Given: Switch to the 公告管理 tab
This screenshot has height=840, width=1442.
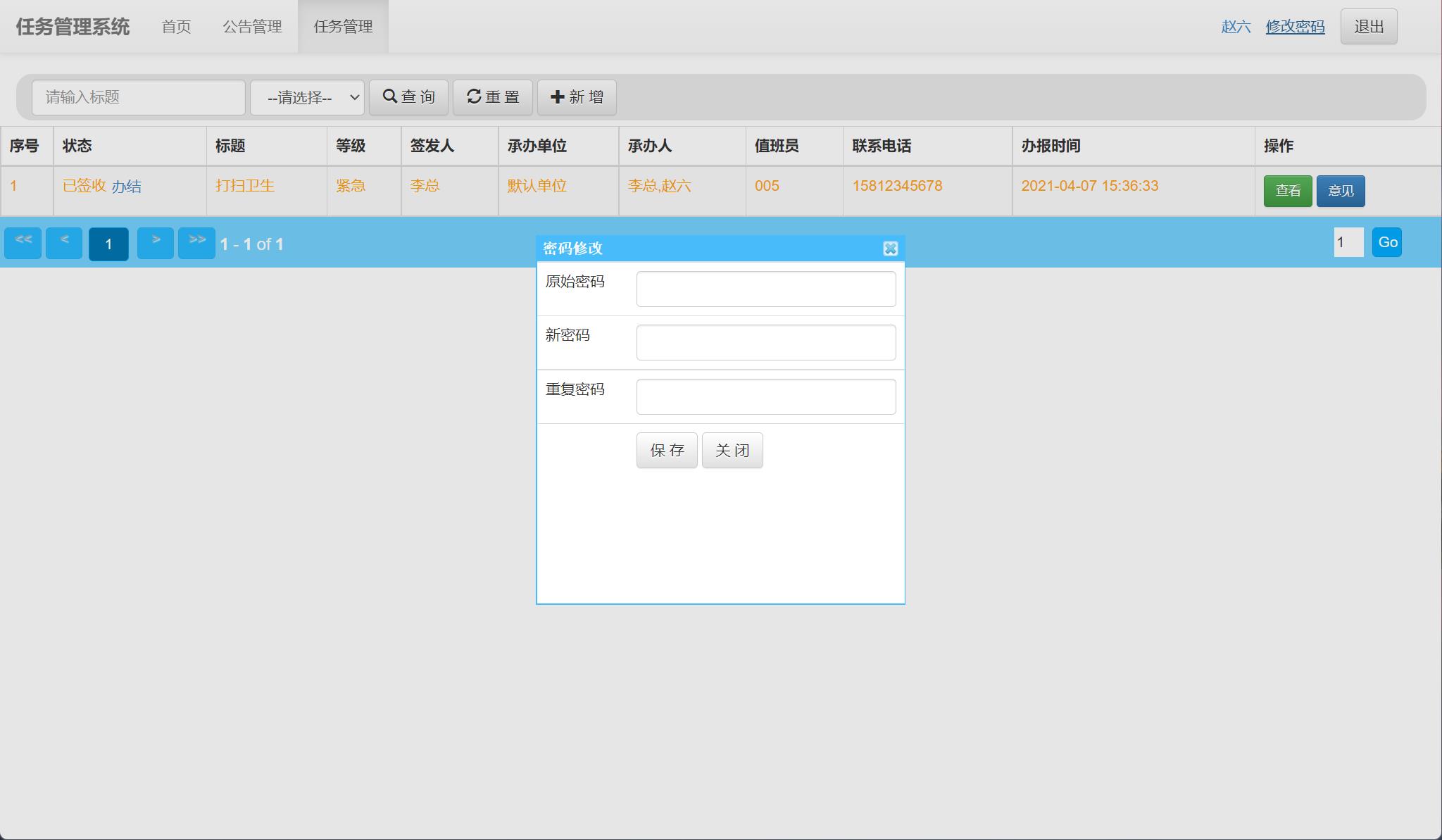Looking at the screenshot, I should tap(253, 26).
